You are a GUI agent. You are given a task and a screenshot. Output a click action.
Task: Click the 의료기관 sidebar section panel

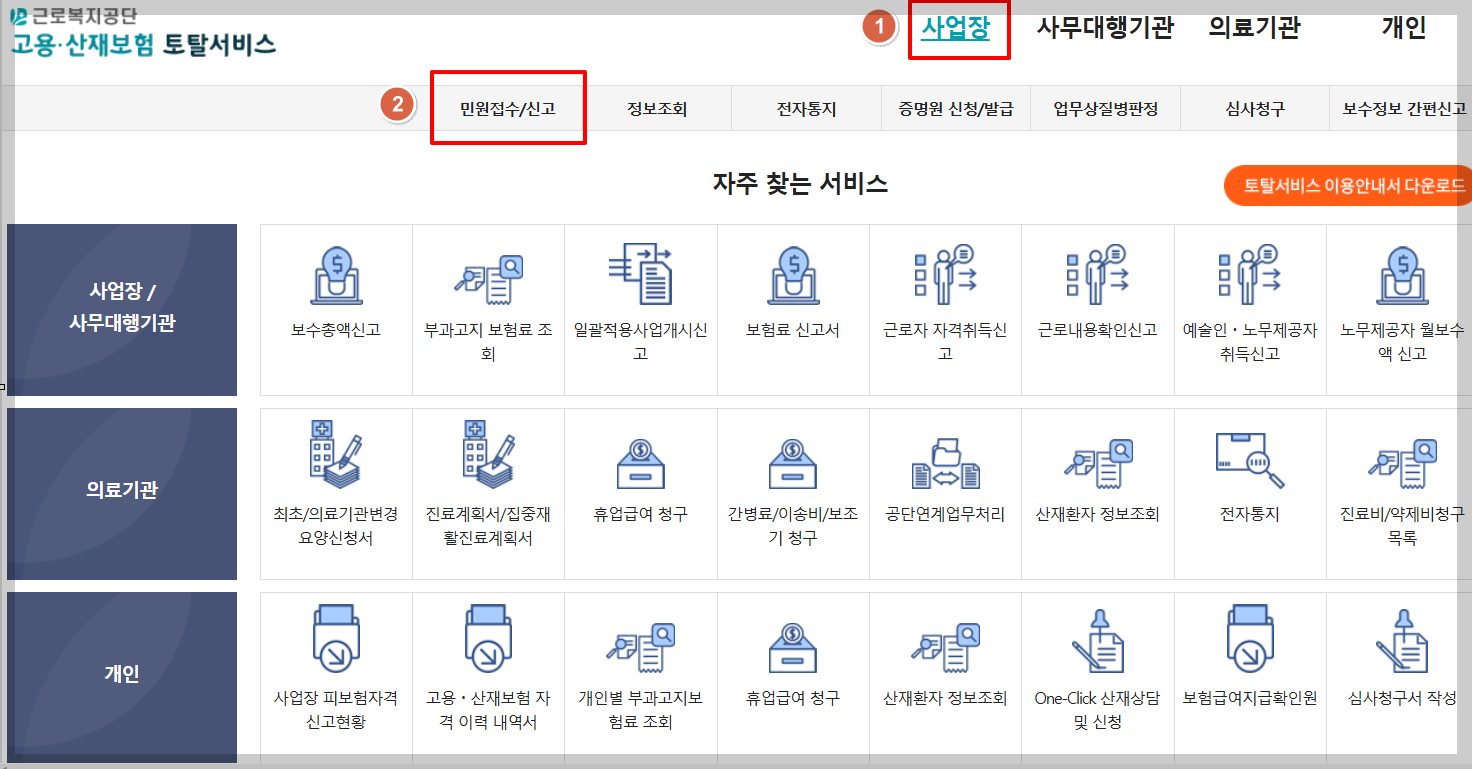(x=120, y=492)
